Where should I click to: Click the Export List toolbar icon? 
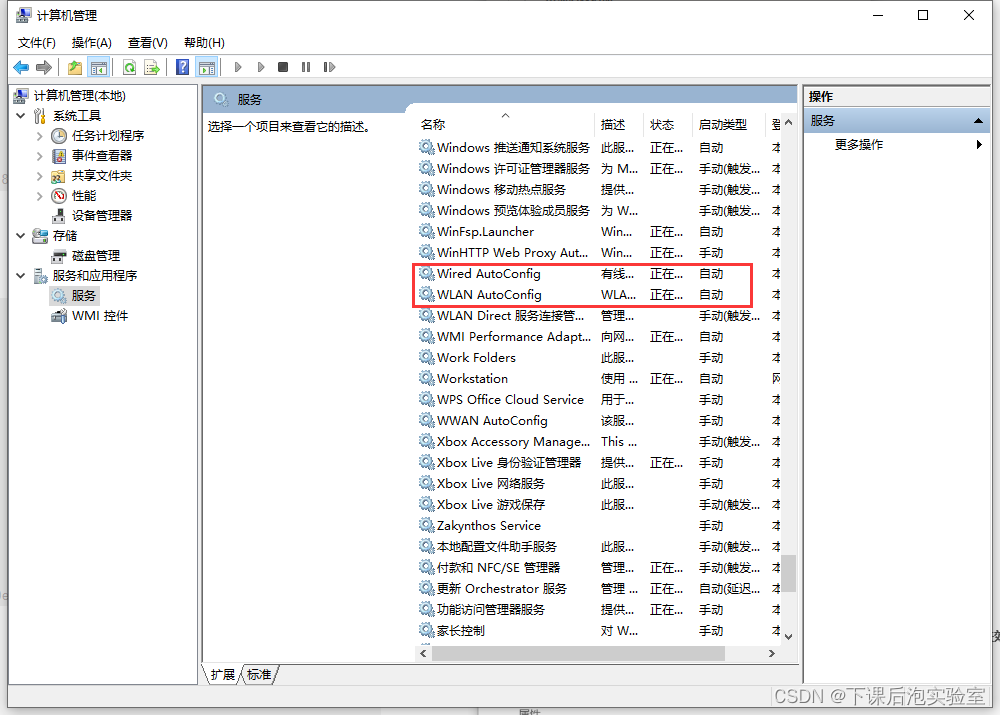click(152, 67)
